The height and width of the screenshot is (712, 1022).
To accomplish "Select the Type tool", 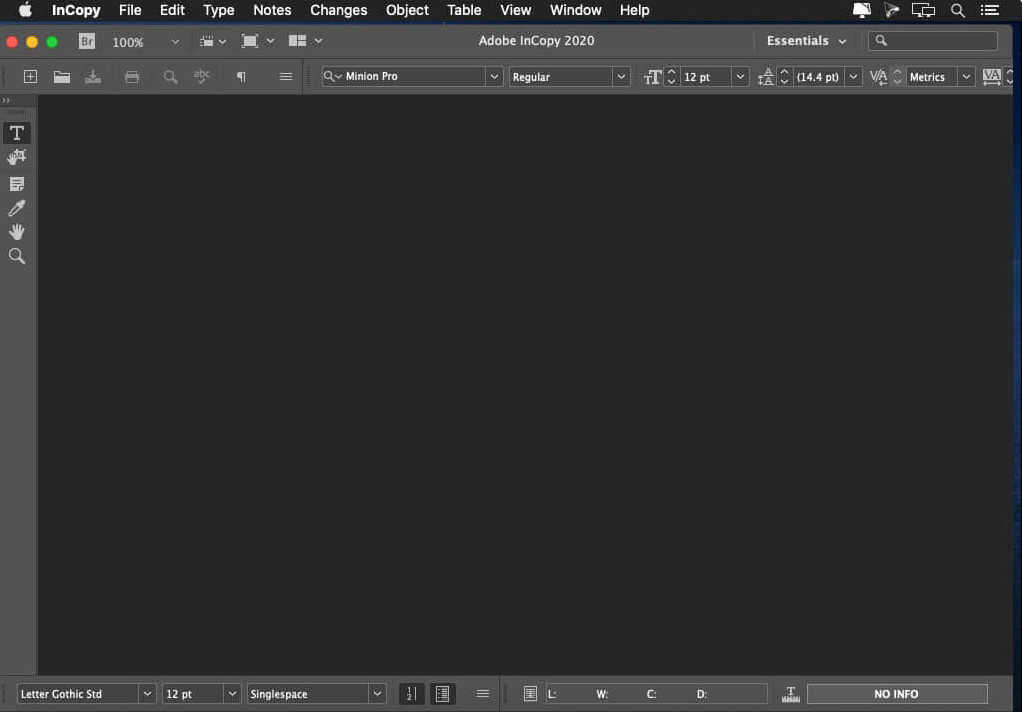I will pos(16,132).
